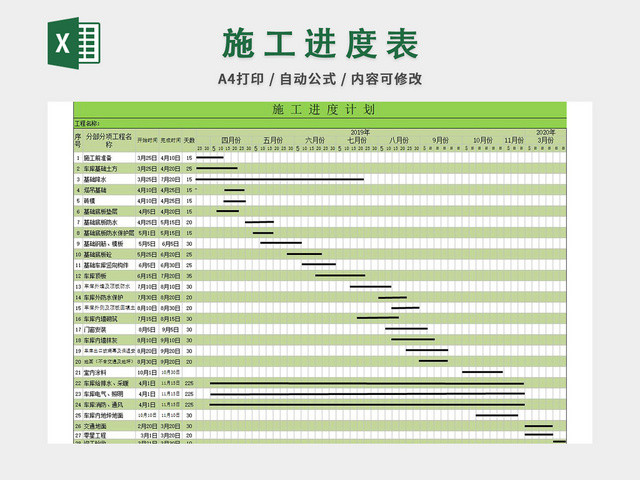This screenshot has height=480, width=640.
Task: Select the 车库基础土方 task name cell
Action: [109, 168]
